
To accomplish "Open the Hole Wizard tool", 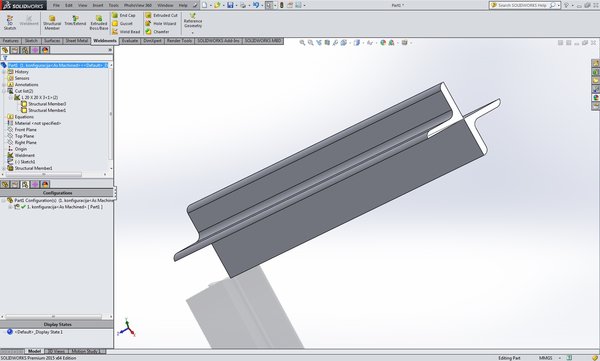I will [161, 23].
